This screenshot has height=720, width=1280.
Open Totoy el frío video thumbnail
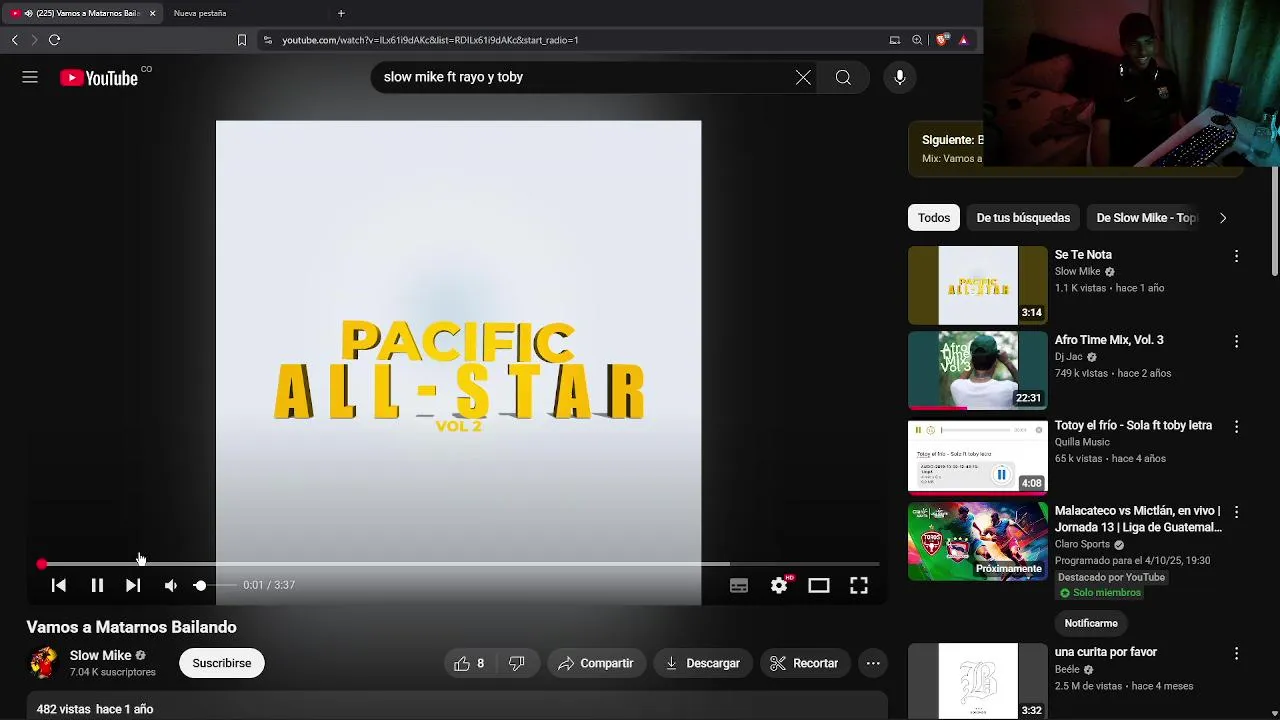(x=977, y=456)
